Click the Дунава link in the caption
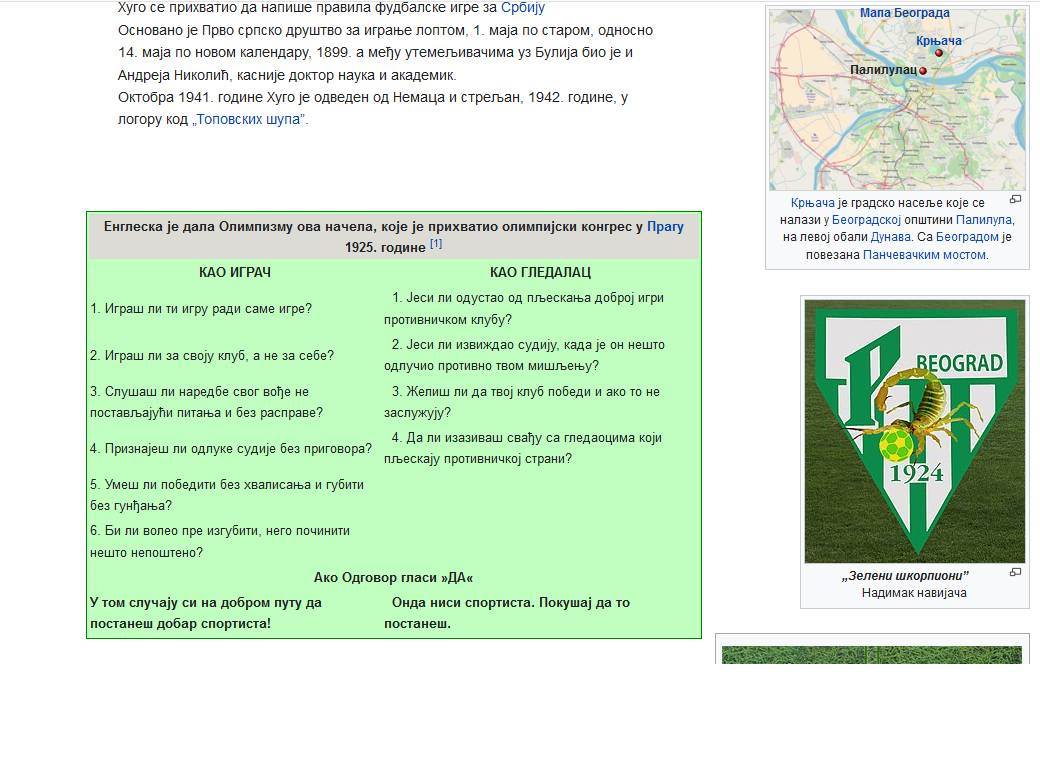This screenshot has height=780, width=1040. [x=888, y=237]
